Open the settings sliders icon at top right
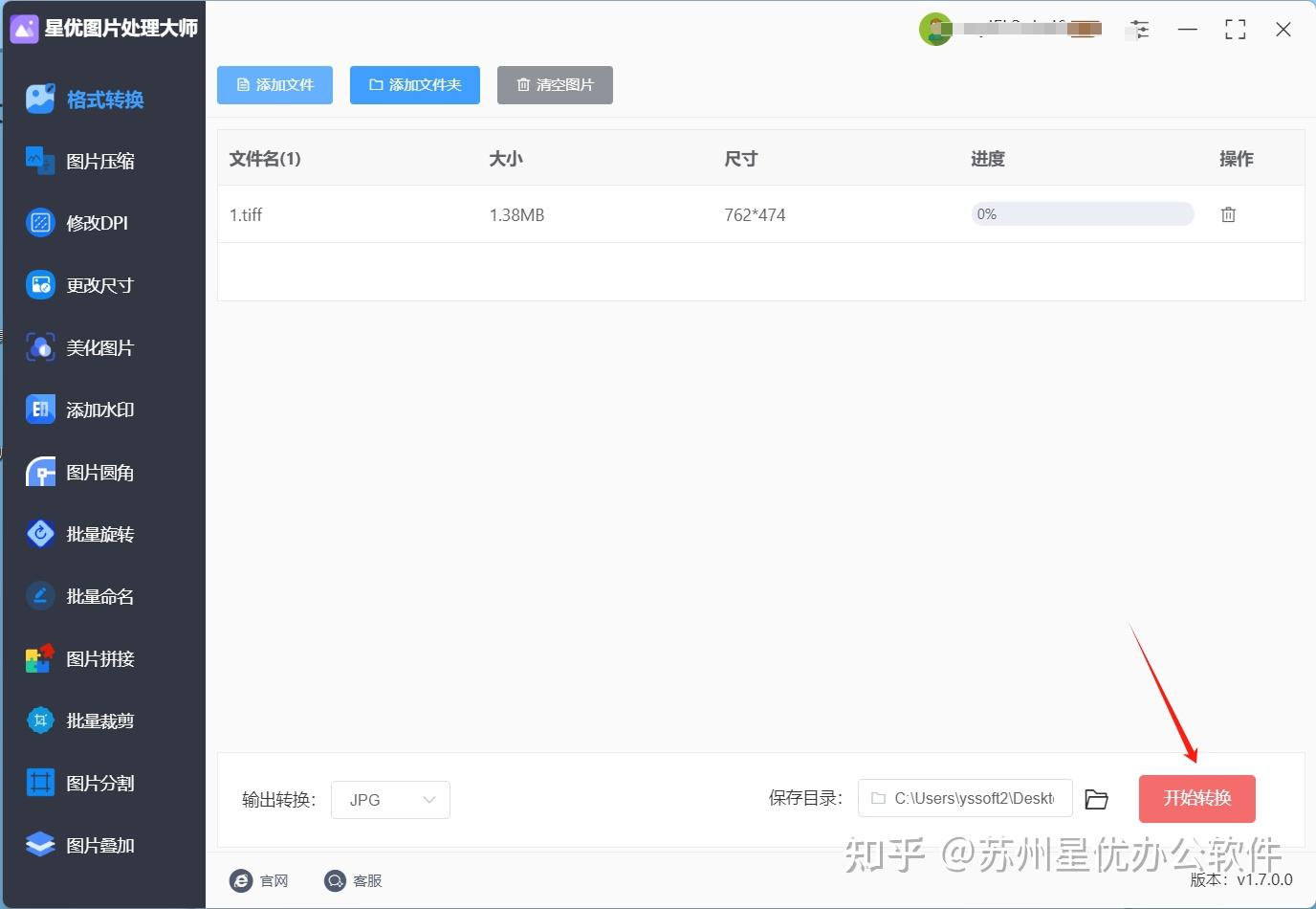The height and width of the screenshot is (909, 1316). tap(1138, 29)
